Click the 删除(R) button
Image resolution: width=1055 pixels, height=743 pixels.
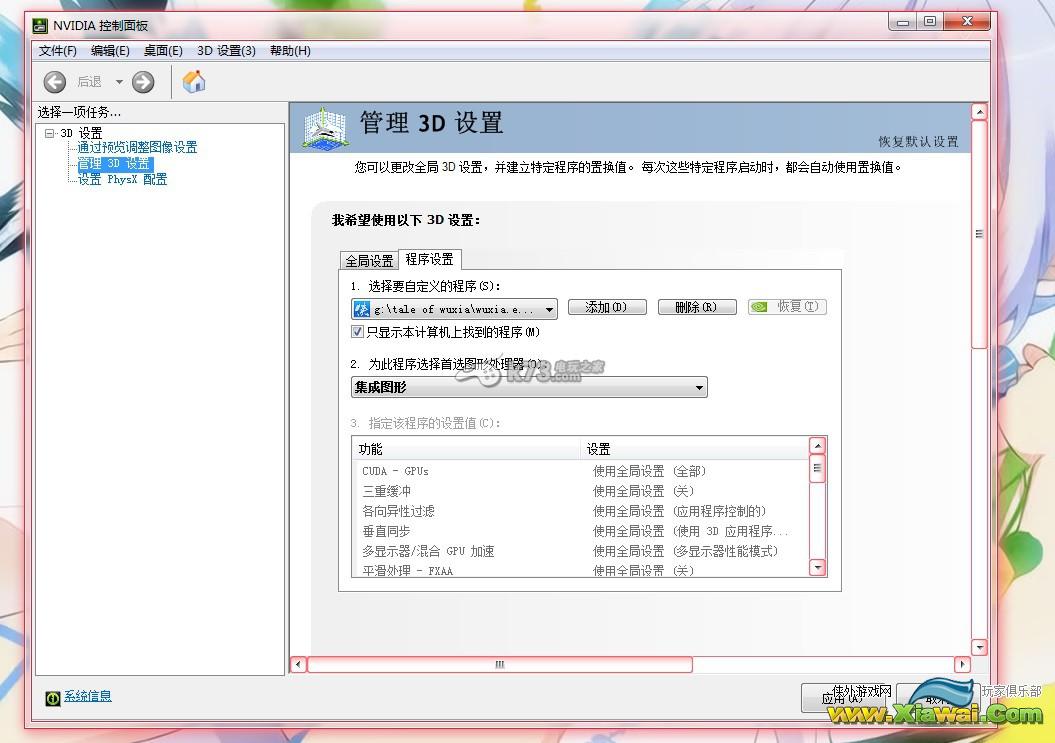tap(696, 307)
